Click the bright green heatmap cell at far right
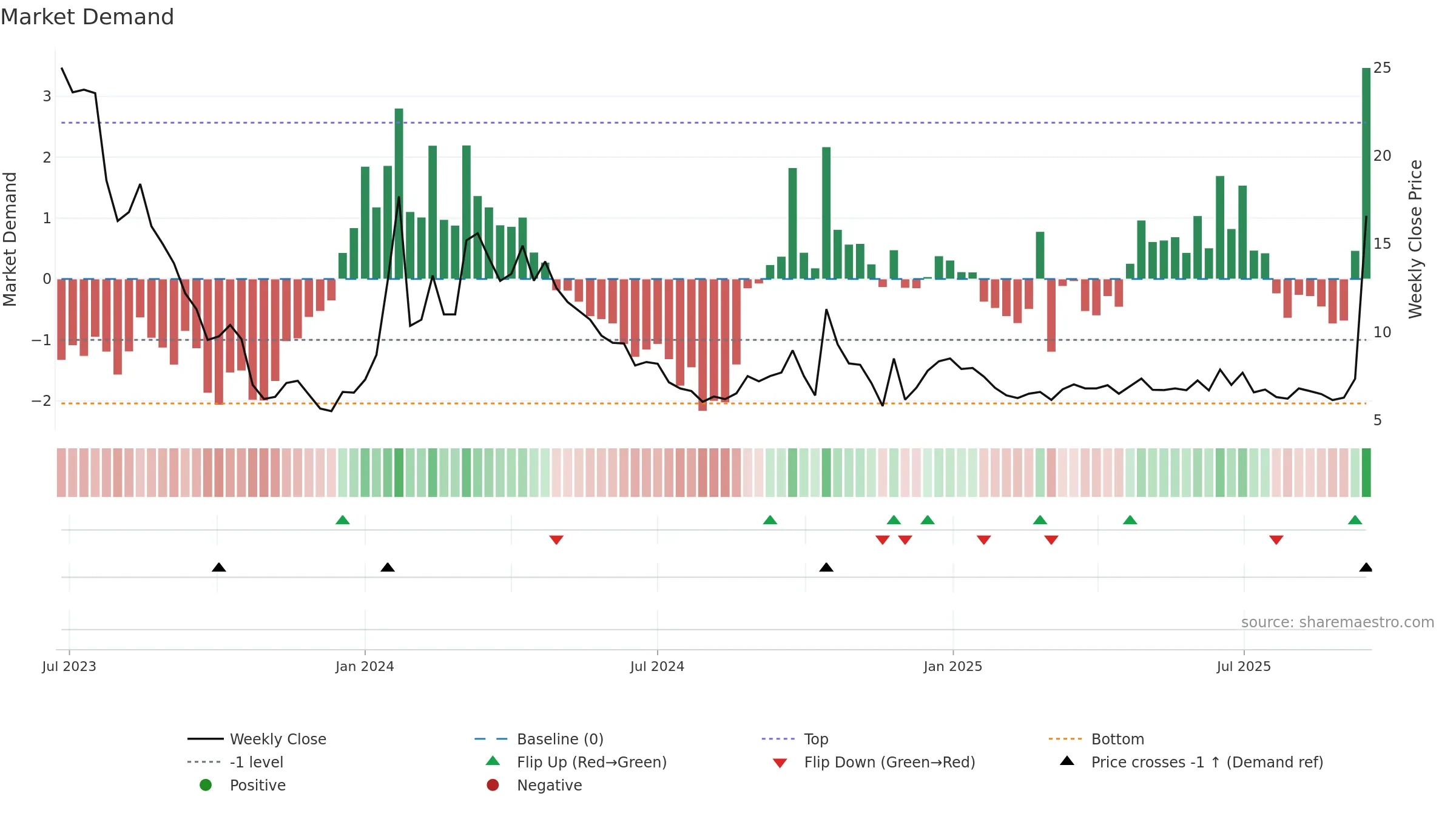The height and width of the screenshot is (819, 1456). click(1366, 473)
